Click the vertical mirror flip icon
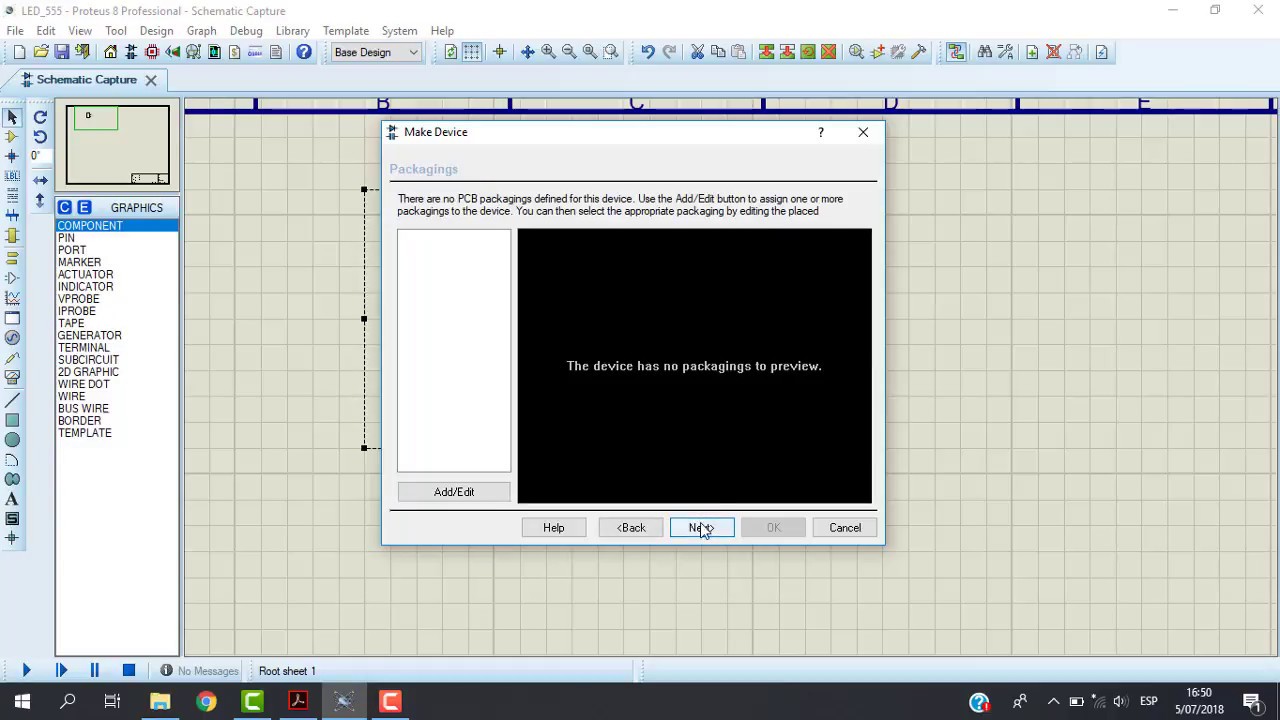The image size is (1280, 720). [40, 200]
